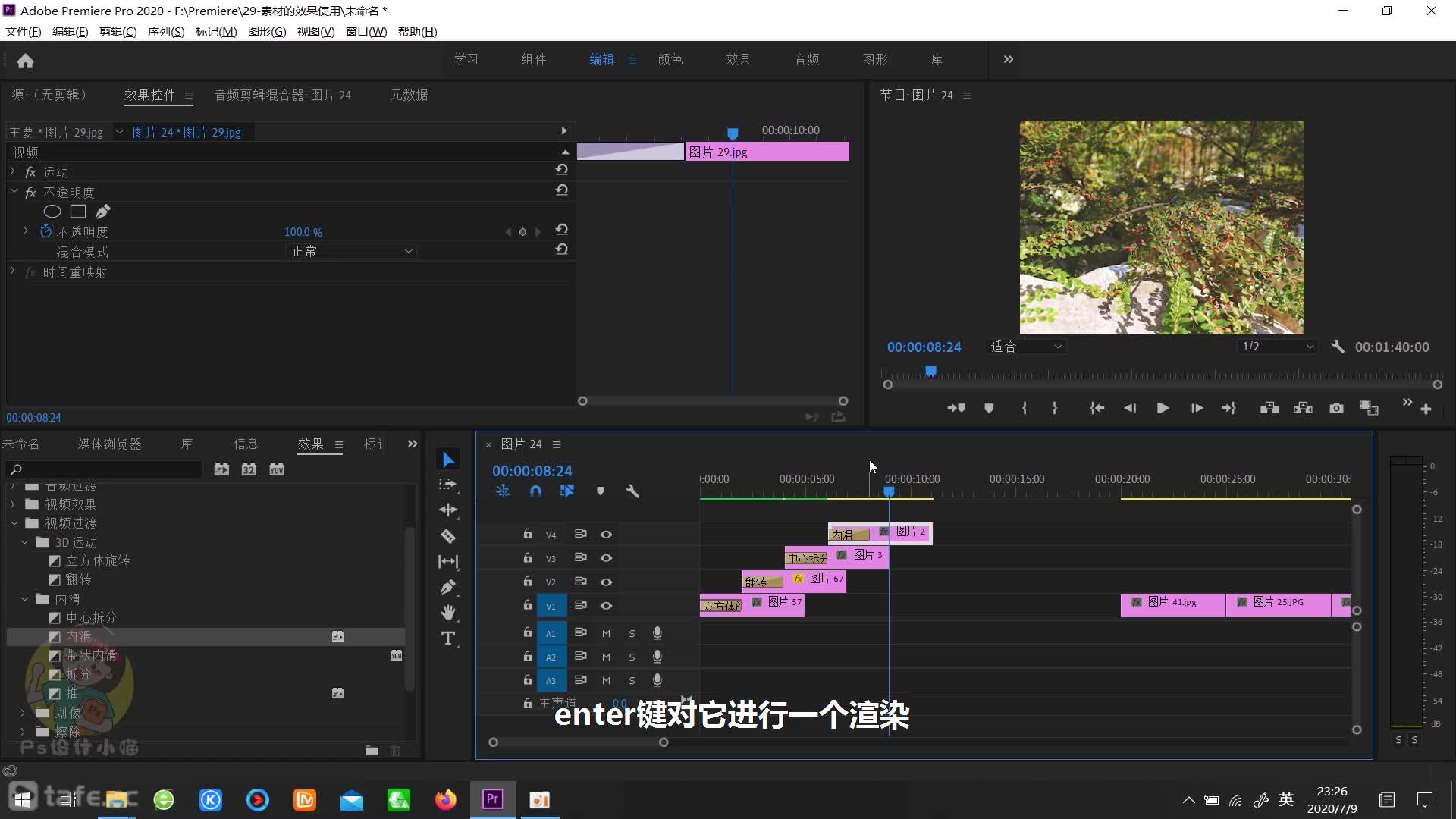This screenshot has width=1456, height=819.
Task: Reset the blend mode parameter
Action: pos(561,249)
